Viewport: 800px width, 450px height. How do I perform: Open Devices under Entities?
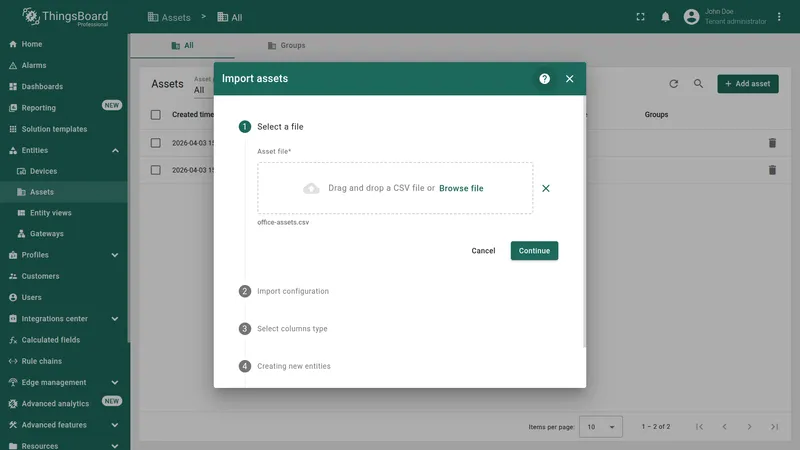point(64,171)
